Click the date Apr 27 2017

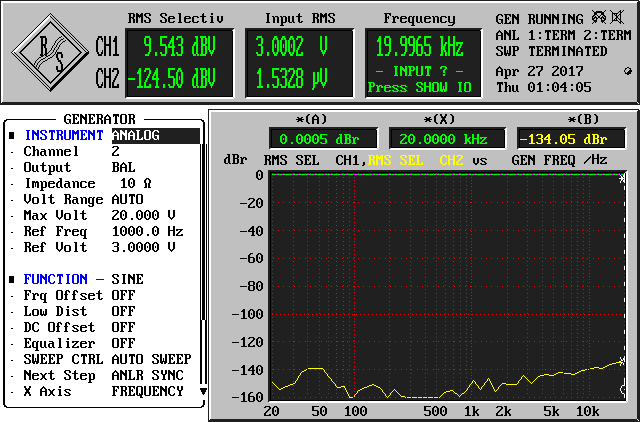(539, 71)
